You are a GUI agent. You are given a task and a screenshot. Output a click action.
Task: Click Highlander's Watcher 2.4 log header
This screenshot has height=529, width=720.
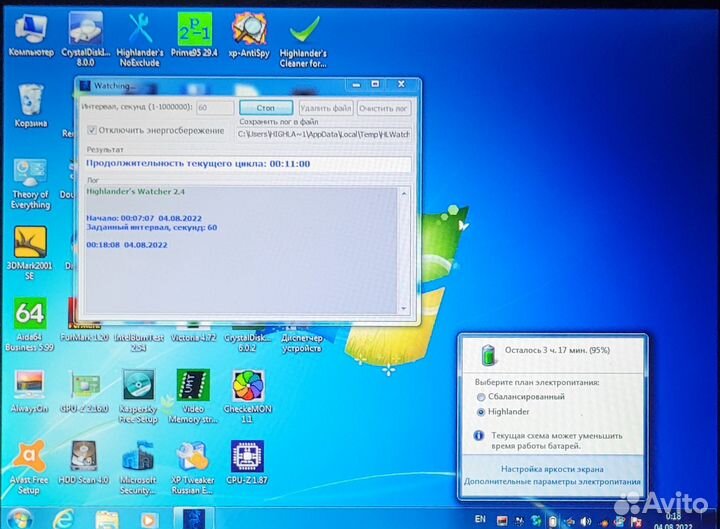(x=135, y=191)
